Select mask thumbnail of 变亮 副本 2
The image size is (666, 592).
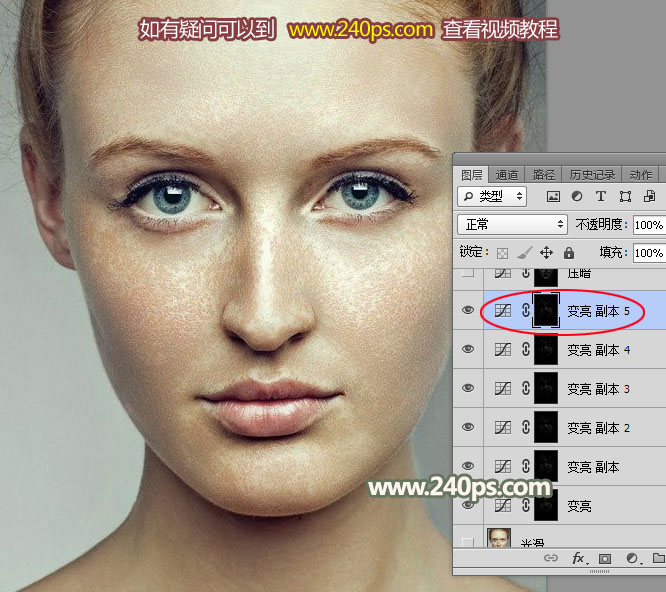[546, 427]
